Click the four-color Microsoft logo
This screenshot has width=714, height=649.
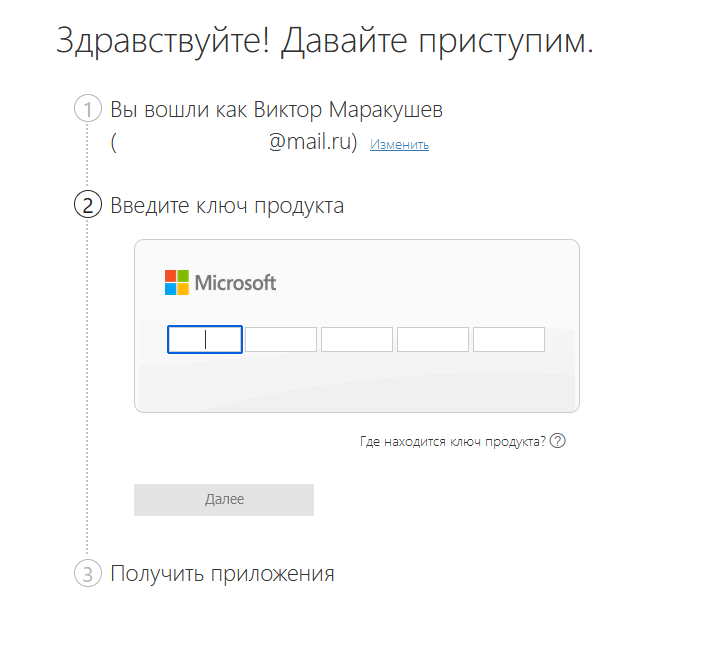tap(176, 282)
